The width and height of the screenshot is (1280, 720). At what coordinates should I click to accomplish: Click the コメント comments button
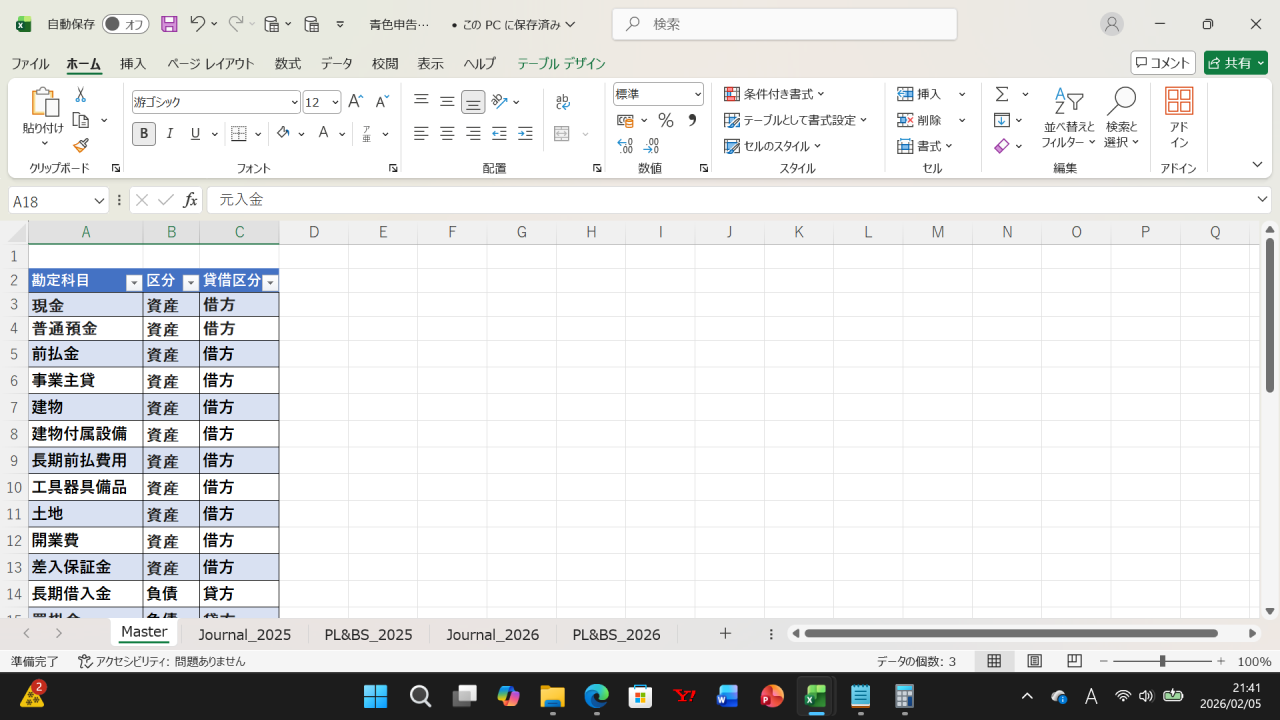[x=1162, y=63]
